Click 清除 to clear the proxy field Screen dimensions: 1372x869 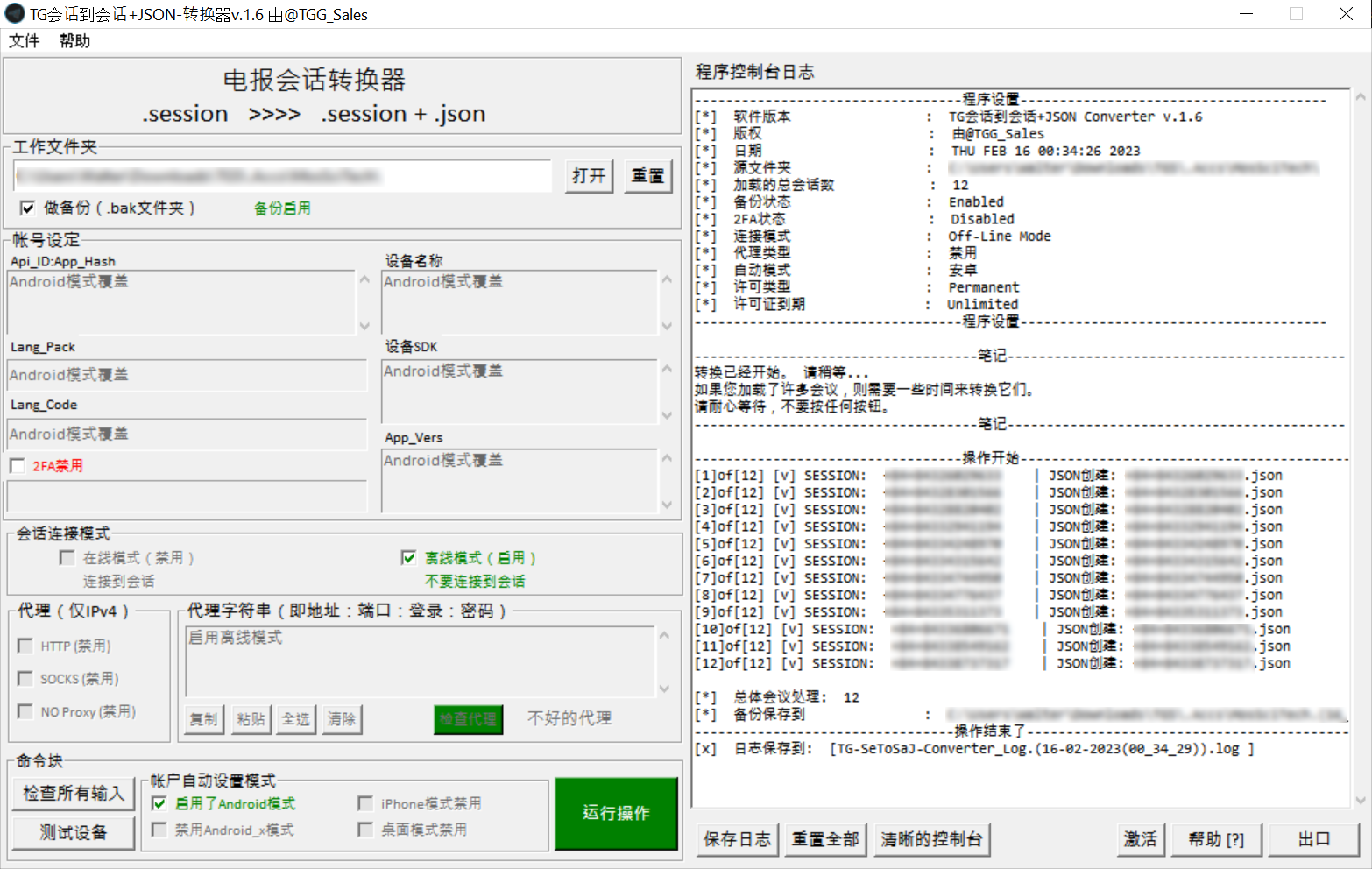pos(342,719)
